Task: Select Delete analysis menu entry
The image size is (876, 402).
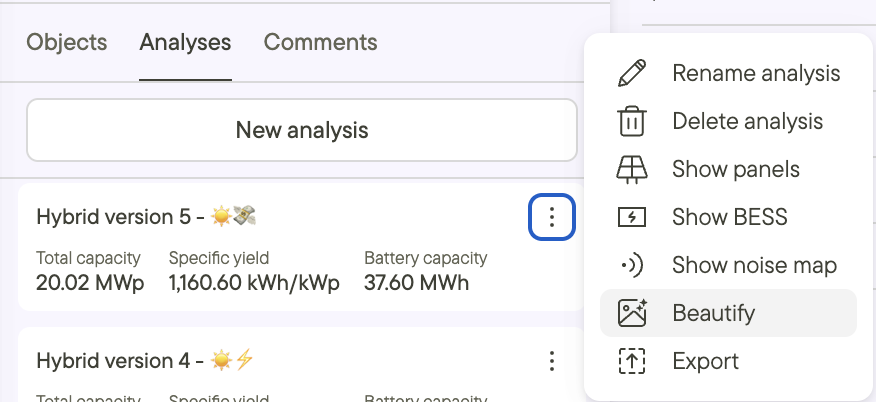Action: pyautogui.click(x=747, y=121)
